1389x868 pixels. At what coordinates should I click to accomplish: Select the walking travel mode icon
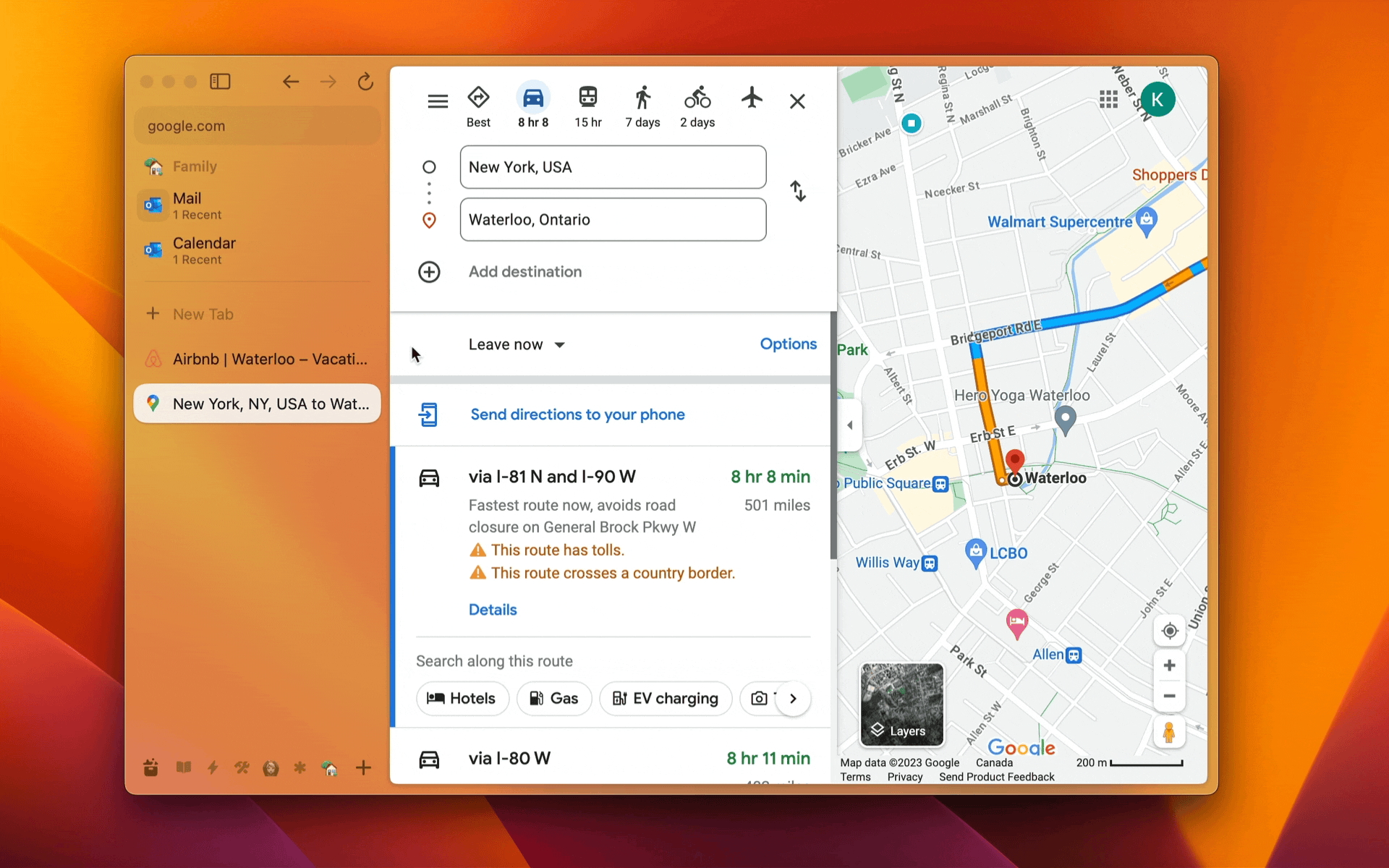pyautogui.click(x=642, y=98)
